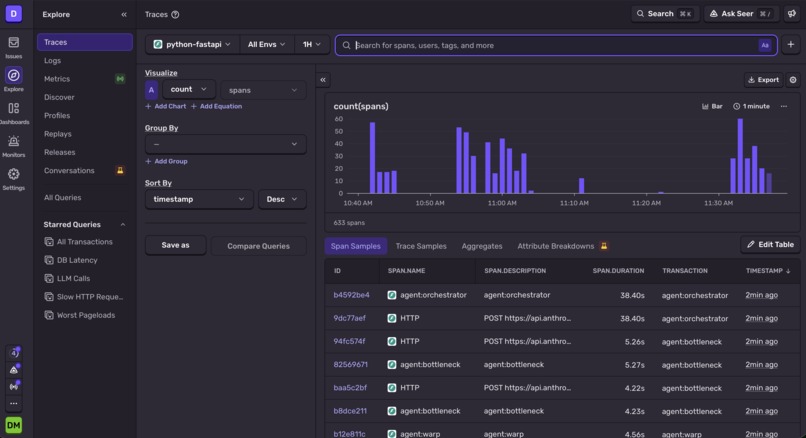This screenshot has width=806, height=438.
Task: Open the python-fastapi project dropdown
Action: coord(193,45)
